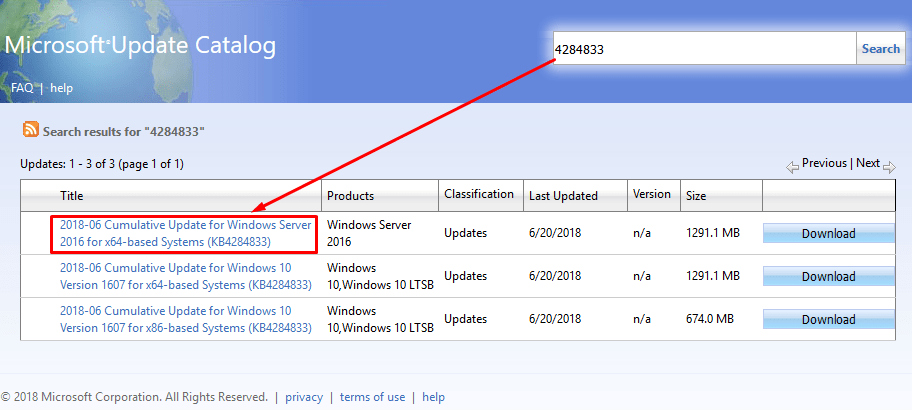Click the Search button
The height and width of the screenshot is (410, 912).
881,48
